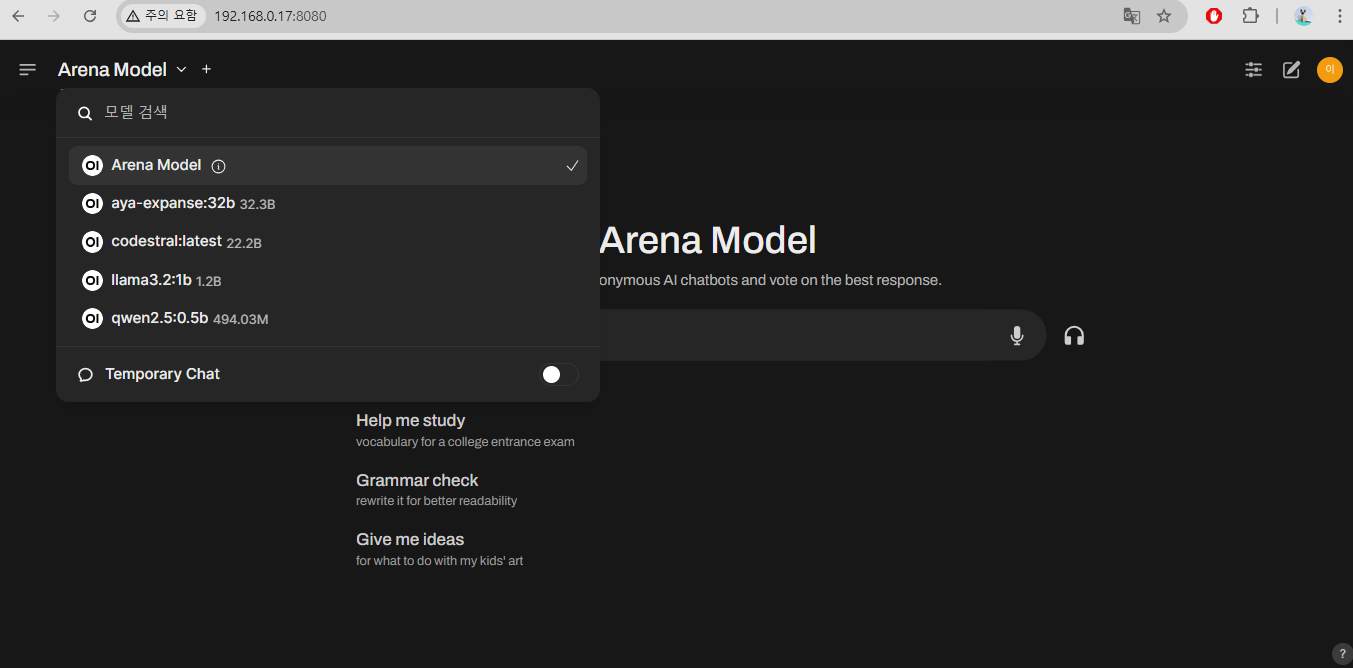Click the codestral:latest model logo icon

[92, 241]
